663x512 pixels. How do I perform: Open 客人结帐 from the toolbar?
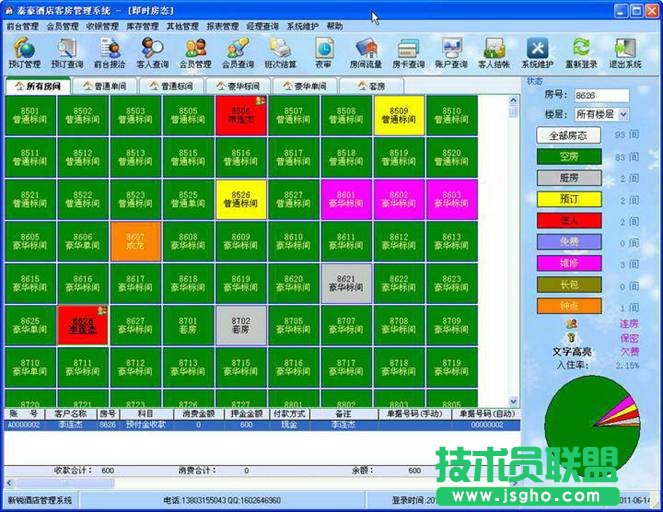[x=494, y=52]
